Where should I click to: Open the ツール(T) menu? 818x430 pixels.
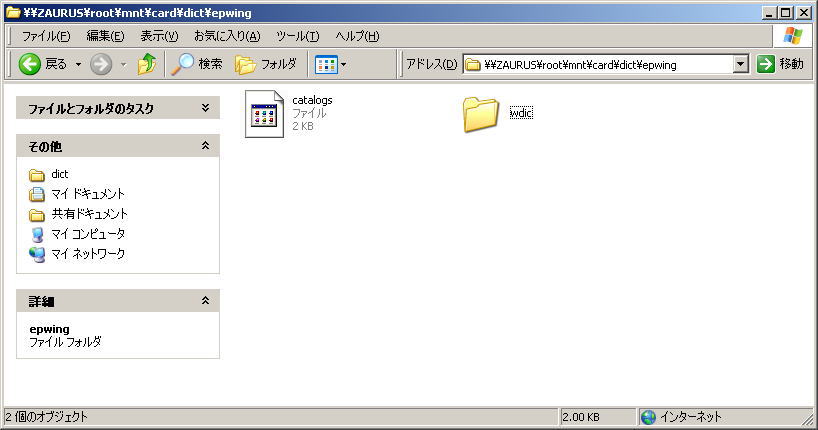coord(297,36)
